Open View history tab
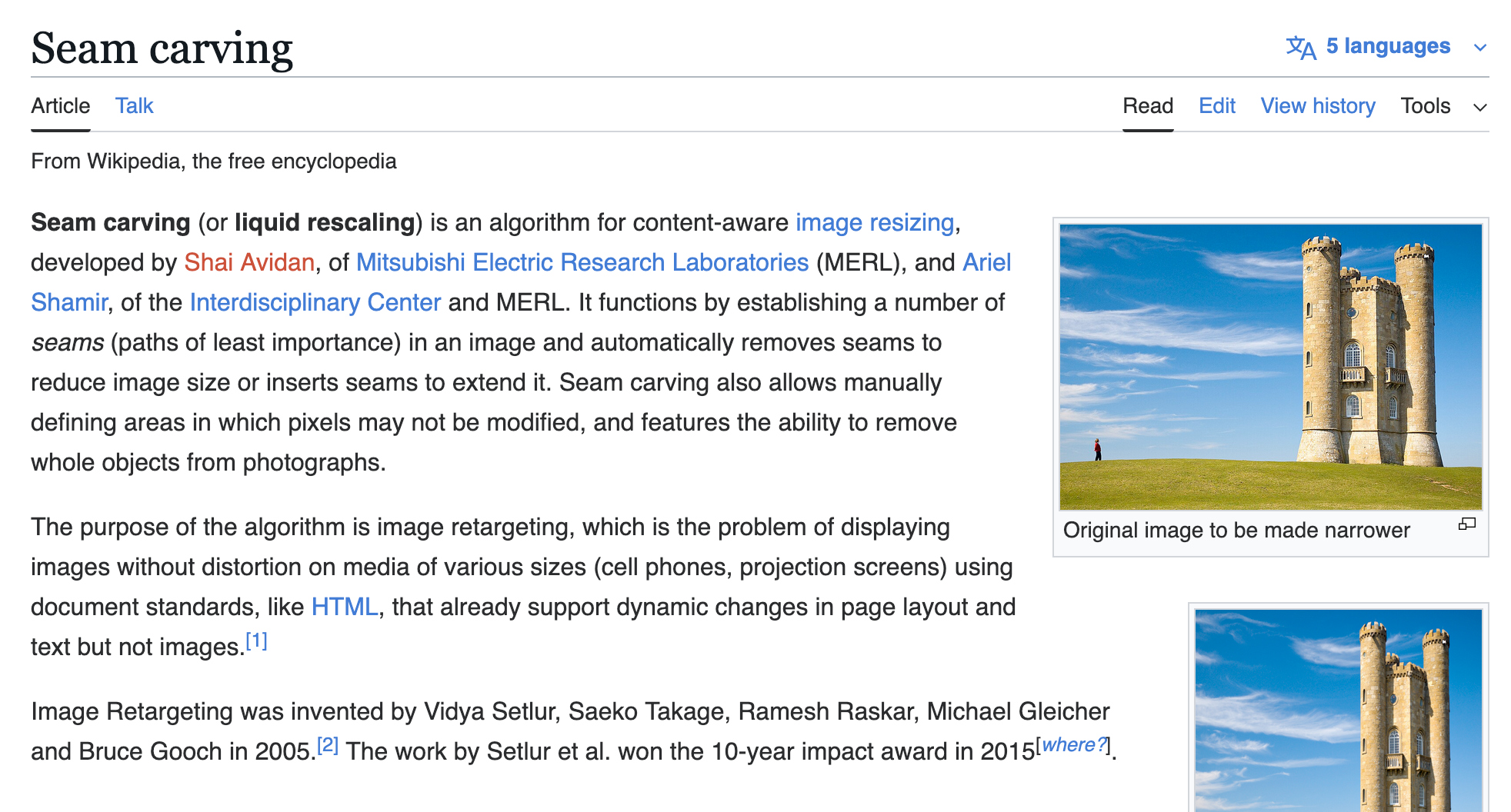The image size is (1511, 812). tap(1317, 106)
